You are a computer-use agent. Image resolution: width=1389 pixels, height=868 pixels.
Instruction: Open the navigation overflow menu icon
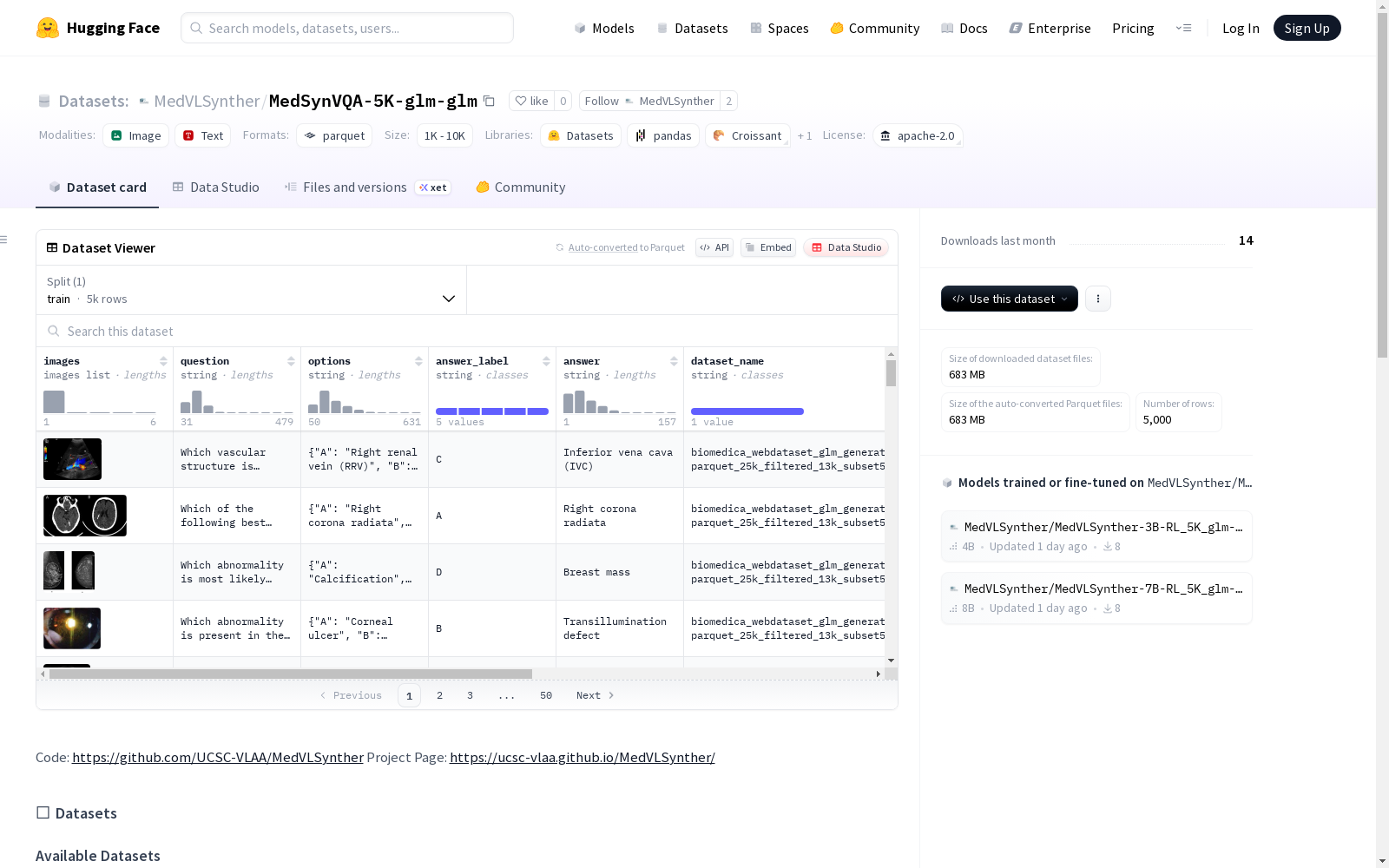[1183, 28]
